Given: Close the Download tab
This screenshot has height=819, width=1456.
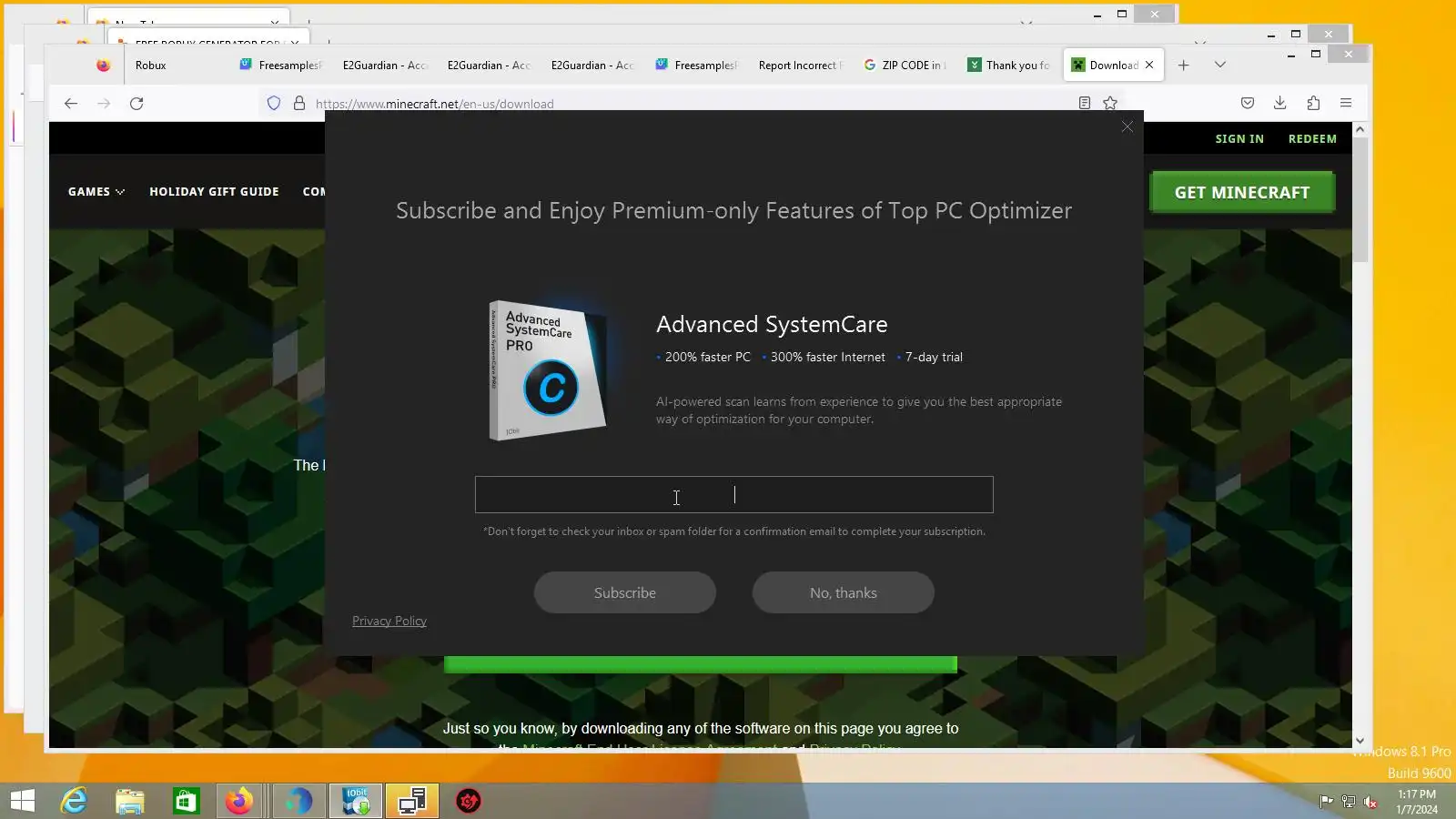Looking at the screenshot, I should pos(1149,65).
